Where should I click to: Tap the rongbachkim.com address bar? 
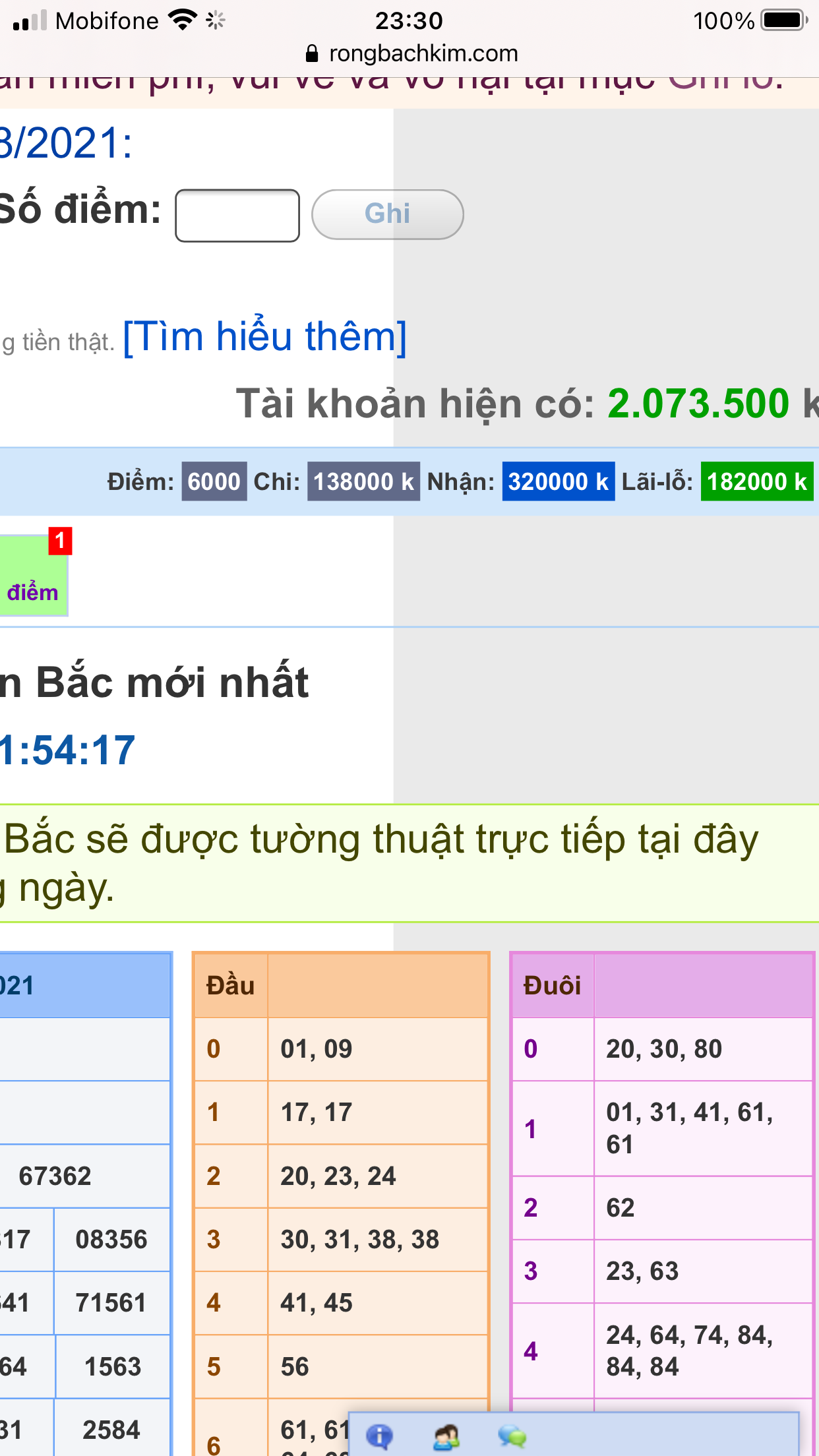point(422,53)
